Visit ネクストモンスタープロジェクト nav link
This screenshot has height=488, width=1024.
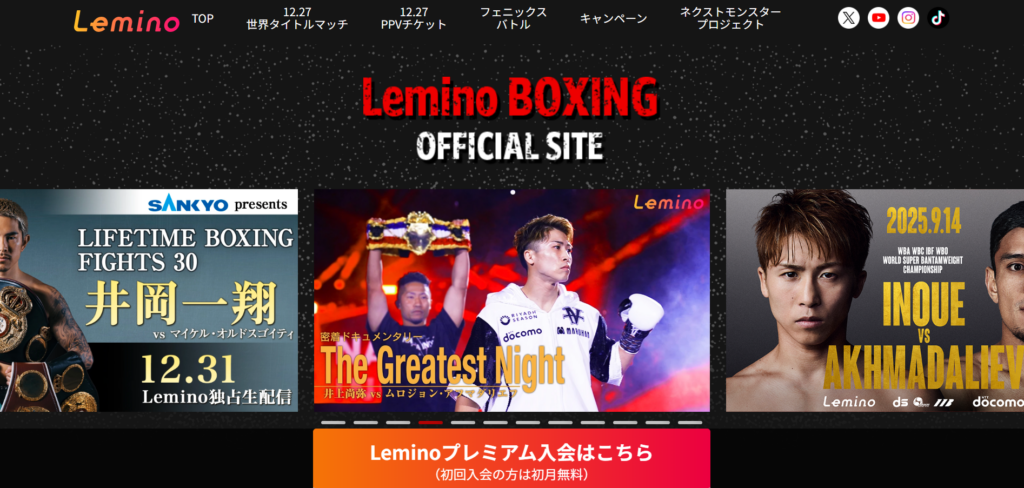(730, 18)
